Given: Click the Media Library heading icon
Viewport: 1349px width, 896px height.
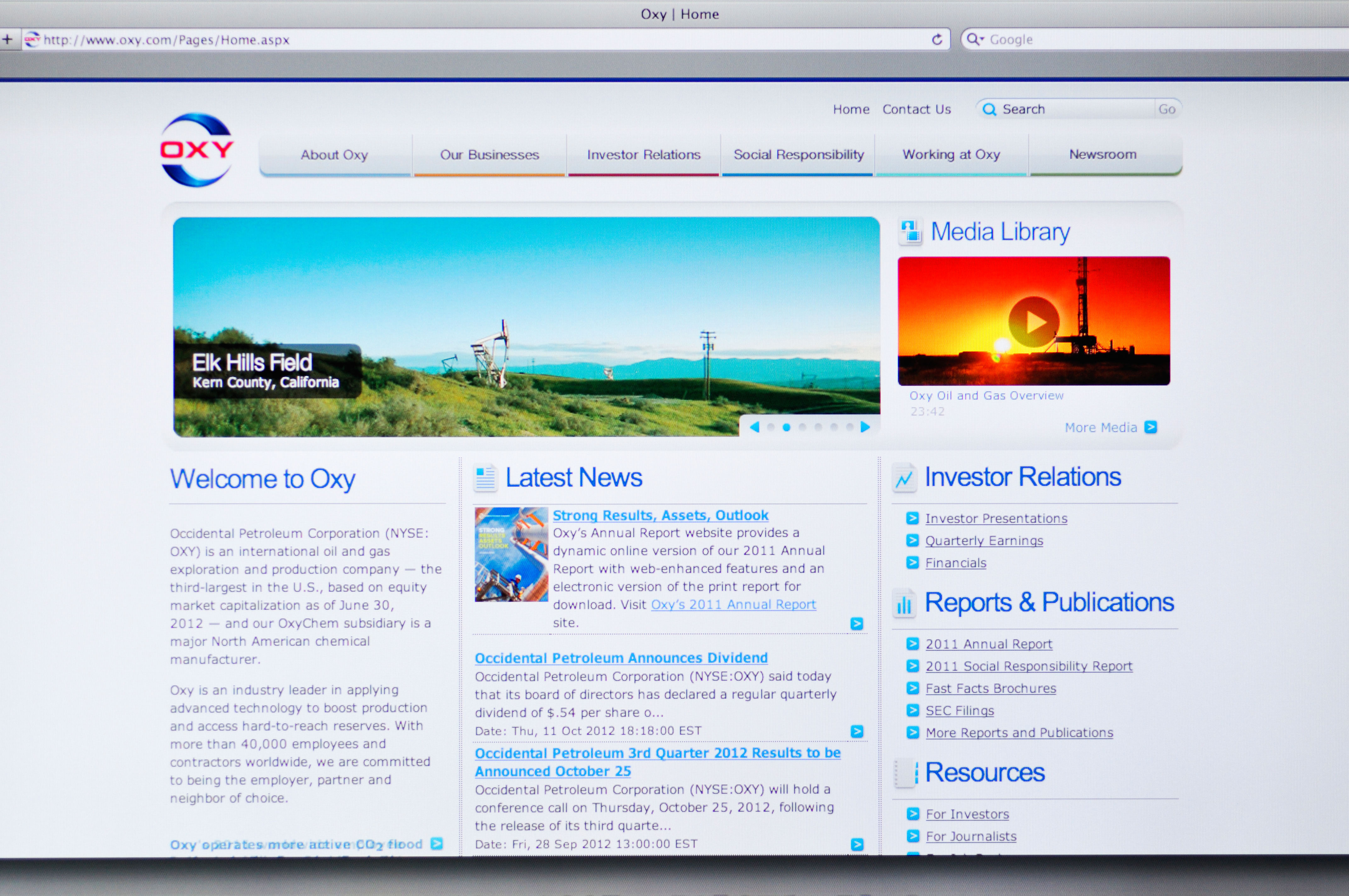Looking at the screenshot, I should click(x=910, y=232).
